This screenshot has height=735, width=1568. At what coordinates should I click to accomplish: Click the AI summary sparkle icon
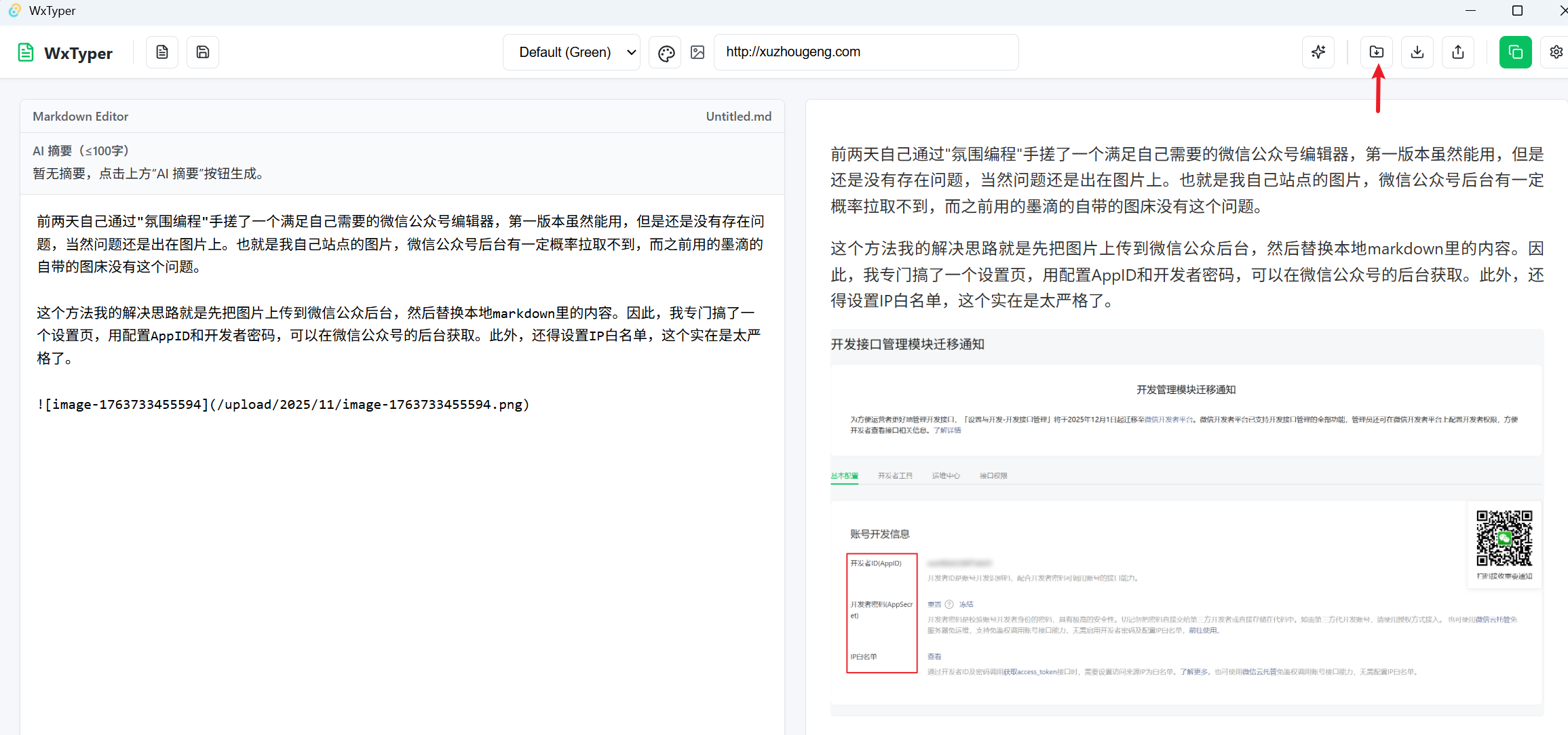(x=1318, y=52)
